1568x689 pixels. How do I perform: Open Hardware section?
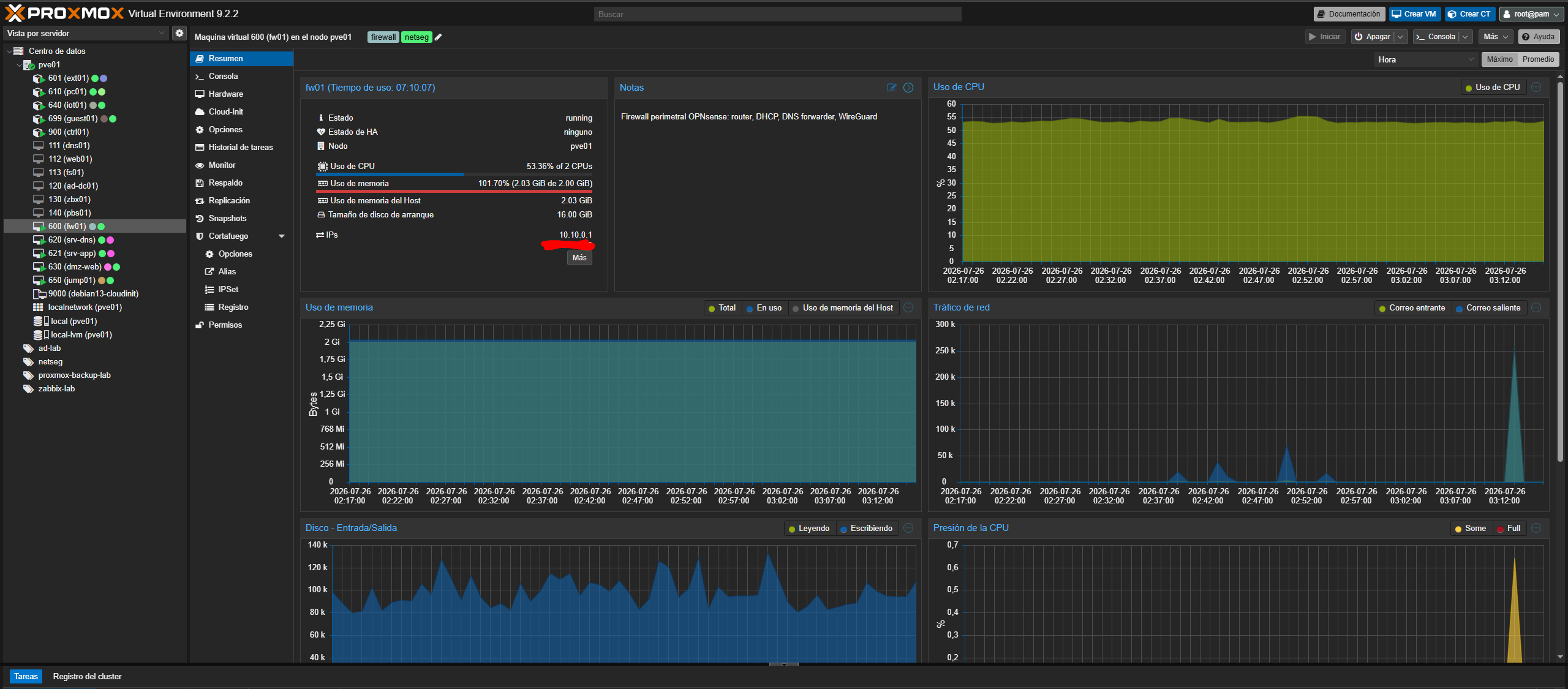[x=241, y=94]
